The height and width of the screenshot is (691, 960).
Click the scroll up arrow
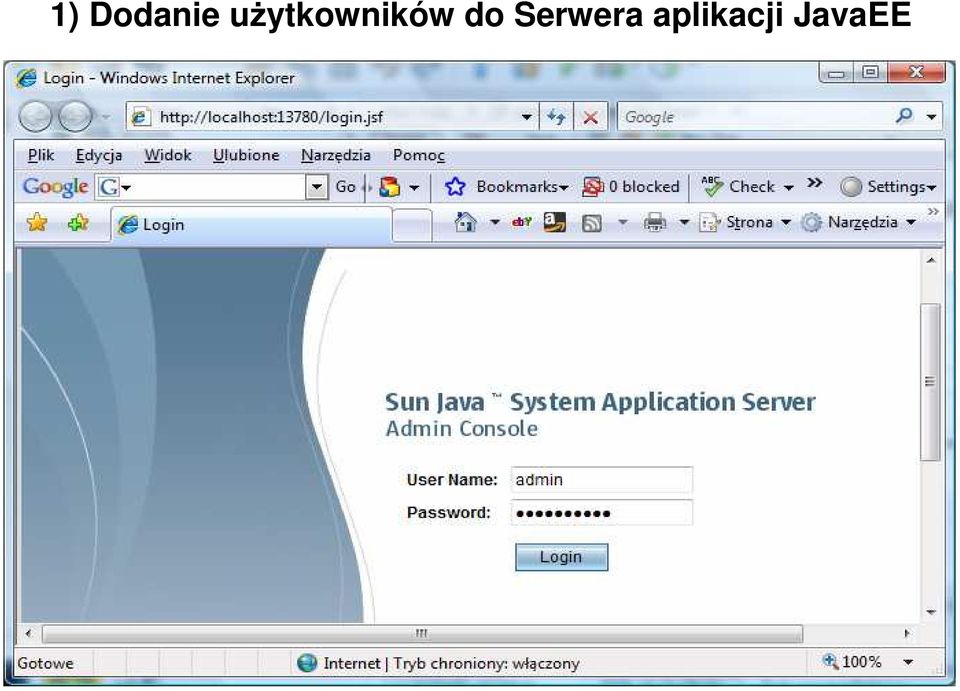931,260
